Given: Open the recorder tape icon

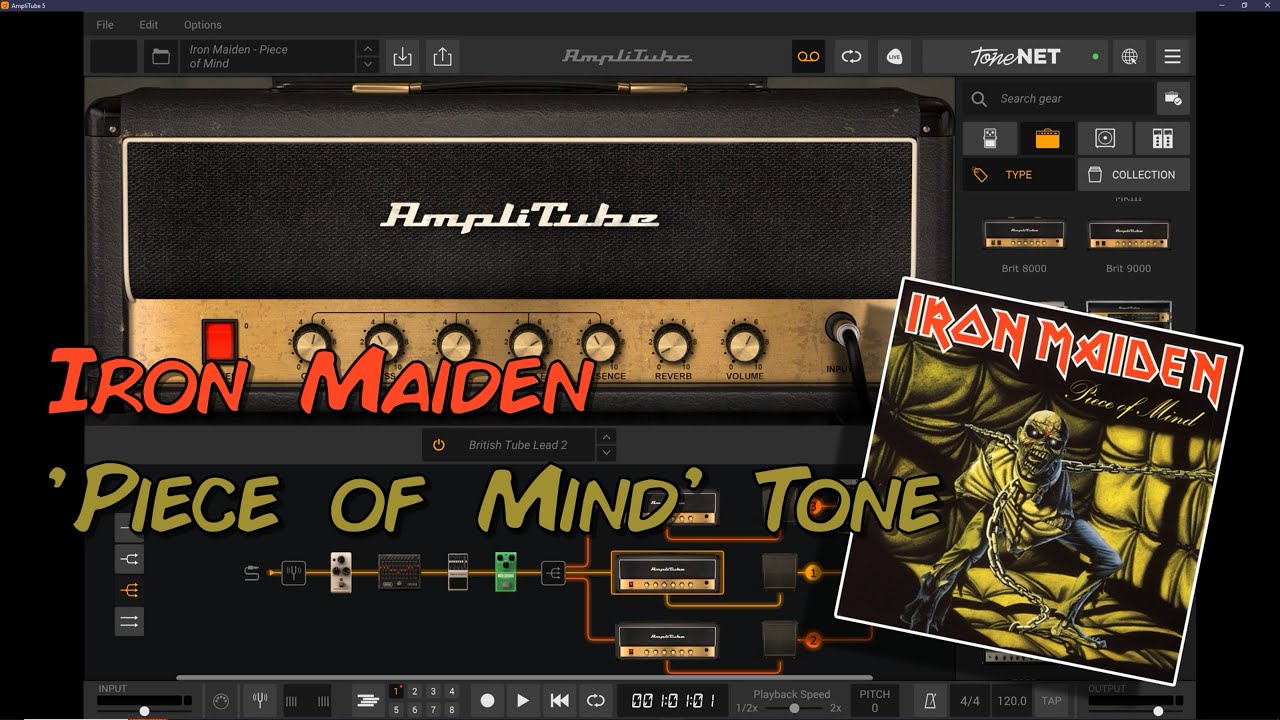Looking at the screenshot, I should (808, 57).
